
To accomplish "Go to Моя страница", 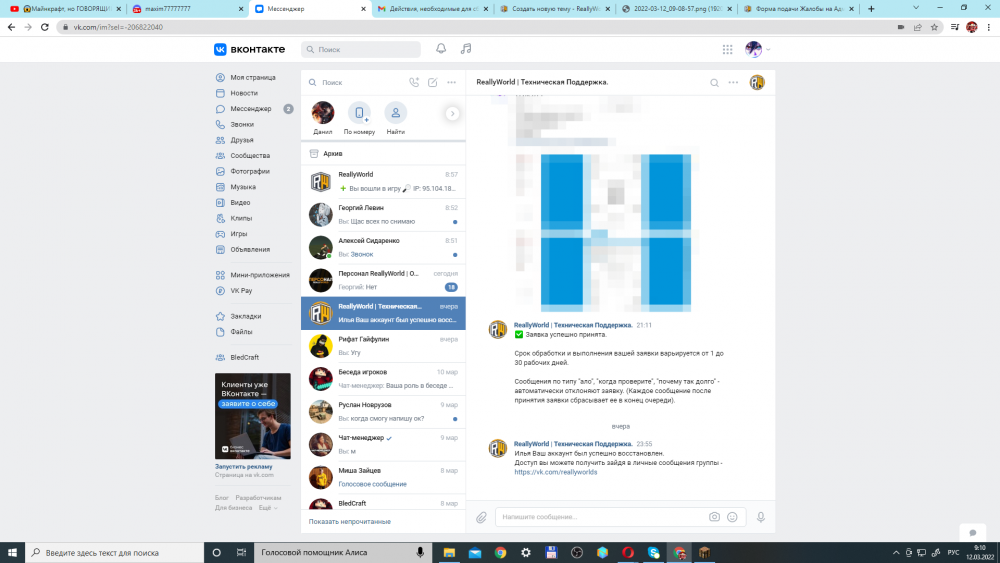I will [253, 77].
